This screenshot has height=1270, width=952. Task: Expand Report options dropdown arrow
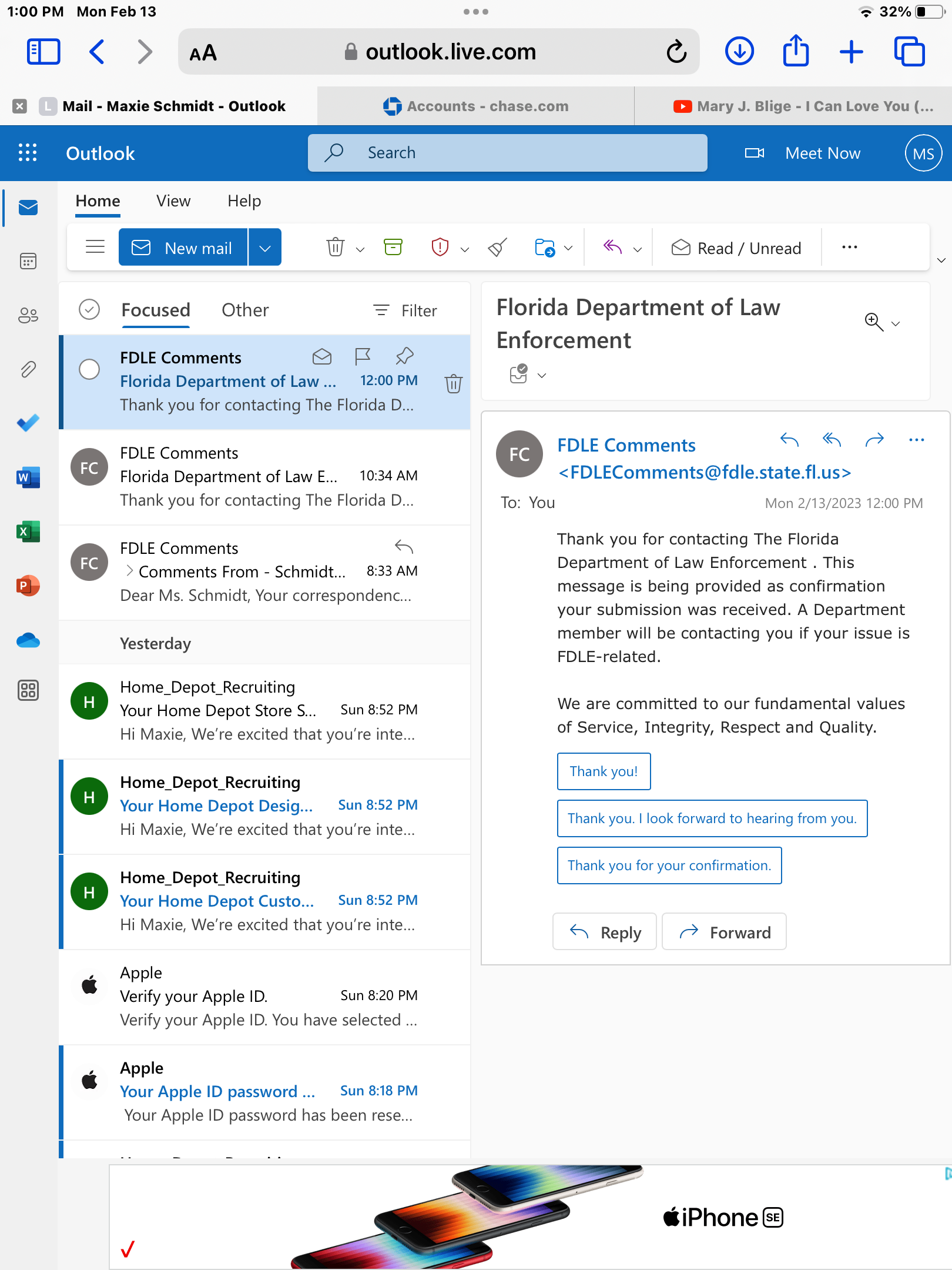tap(465, 249)
